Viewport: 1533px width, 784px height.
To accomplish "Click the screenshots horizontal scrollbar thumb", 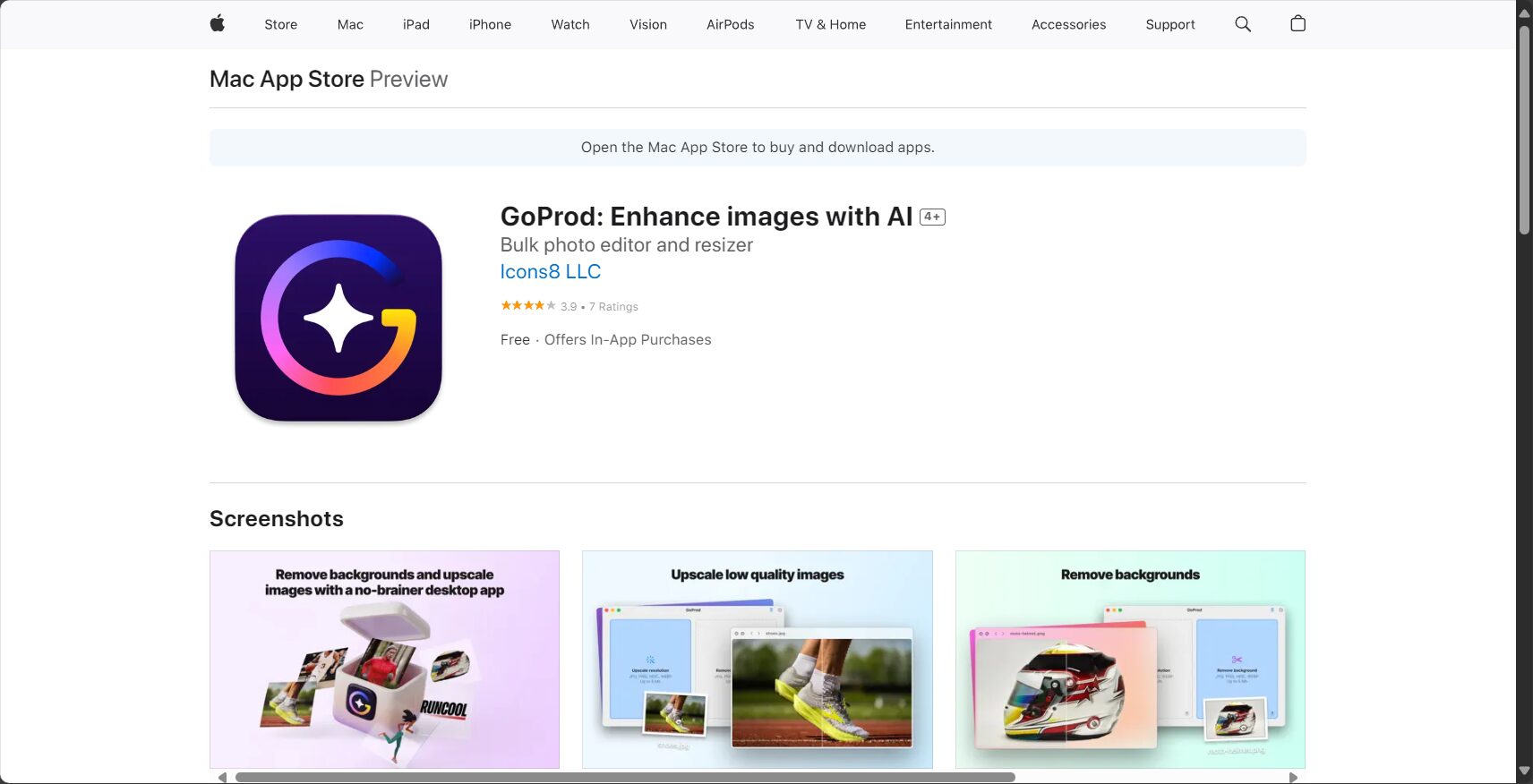I will 625,778.
